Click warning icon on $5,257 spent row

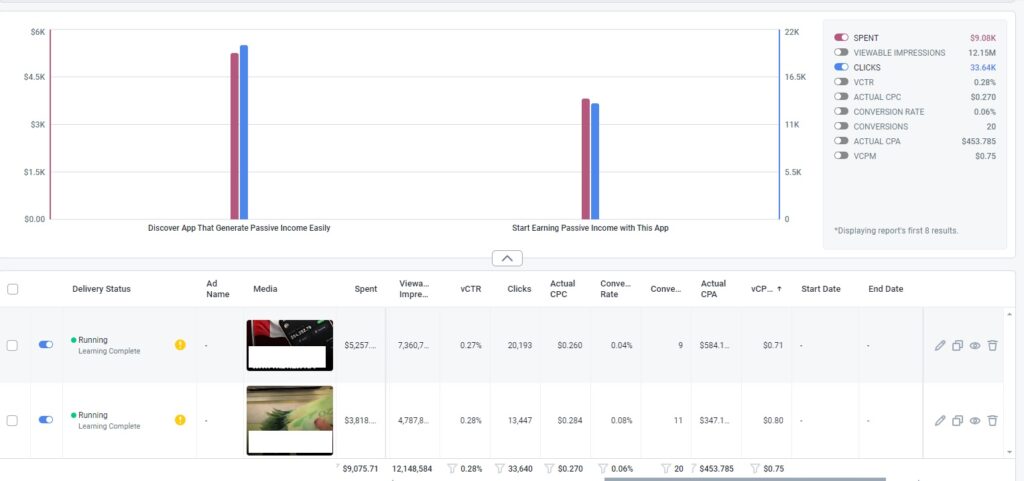tap(180, 345)
